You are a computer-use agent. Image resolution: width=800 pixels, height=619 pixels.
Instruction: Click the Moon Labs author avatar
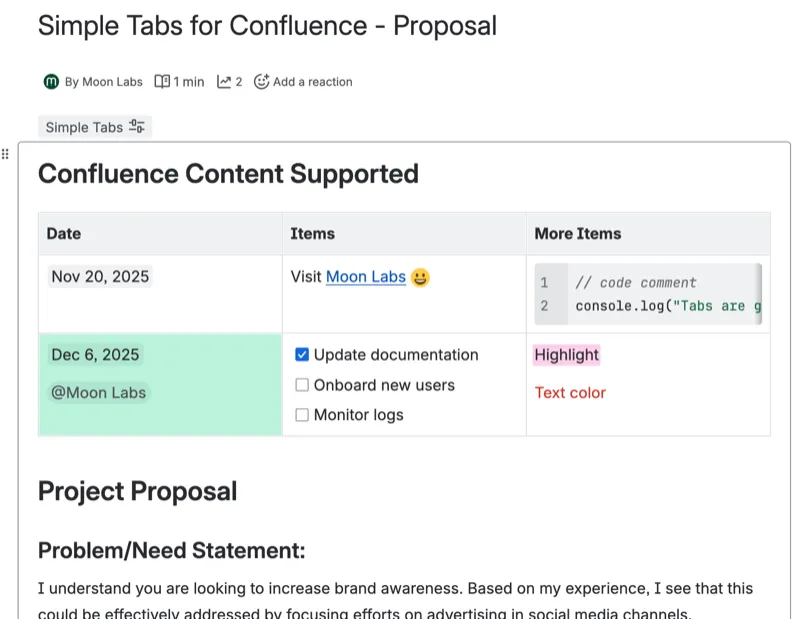coord(51,82)
